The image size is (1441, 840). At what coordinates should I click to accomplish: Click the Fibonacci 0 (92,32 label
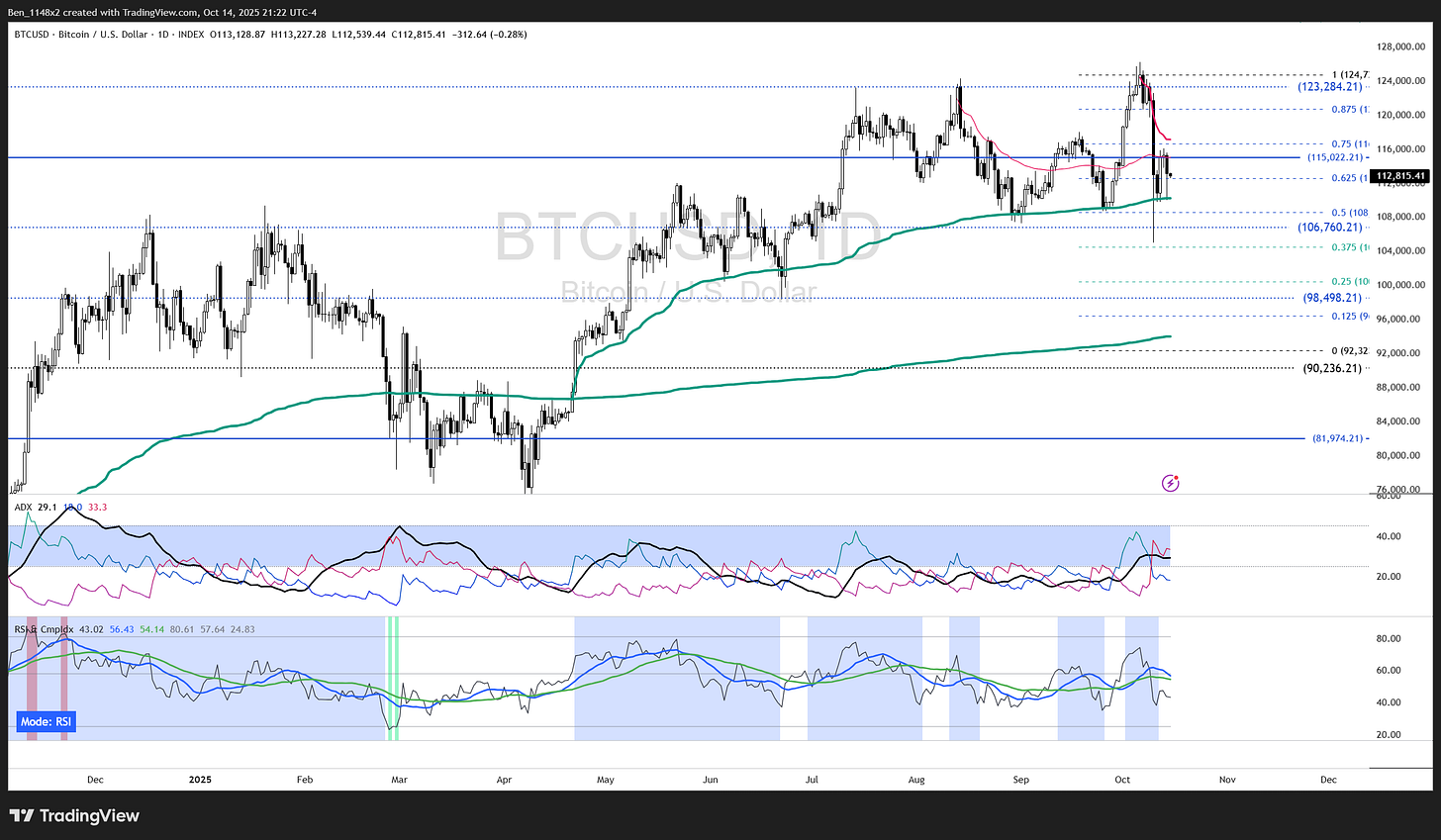coord(1351,350)
